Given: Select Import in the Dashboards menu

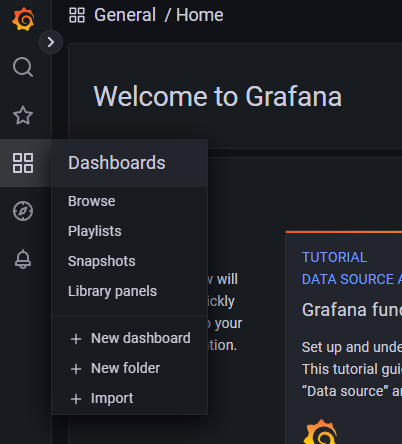Looking at the screenshot, I should [112, 398].
